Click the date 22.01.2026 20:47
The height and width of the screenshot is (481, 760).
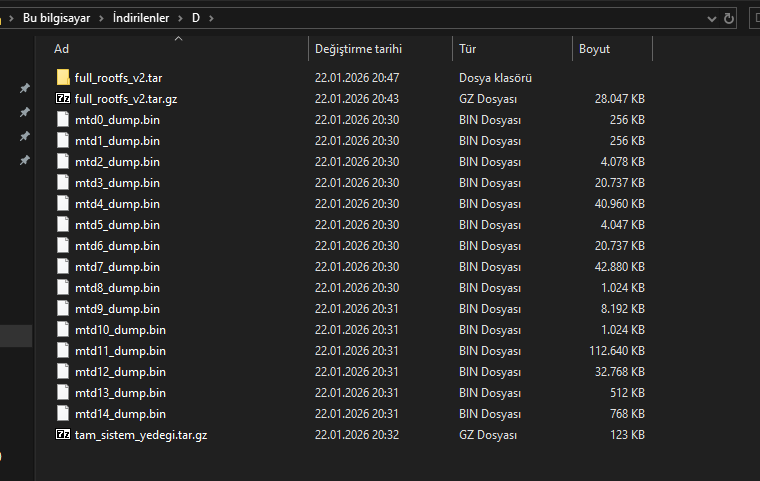tap(357, 78)
